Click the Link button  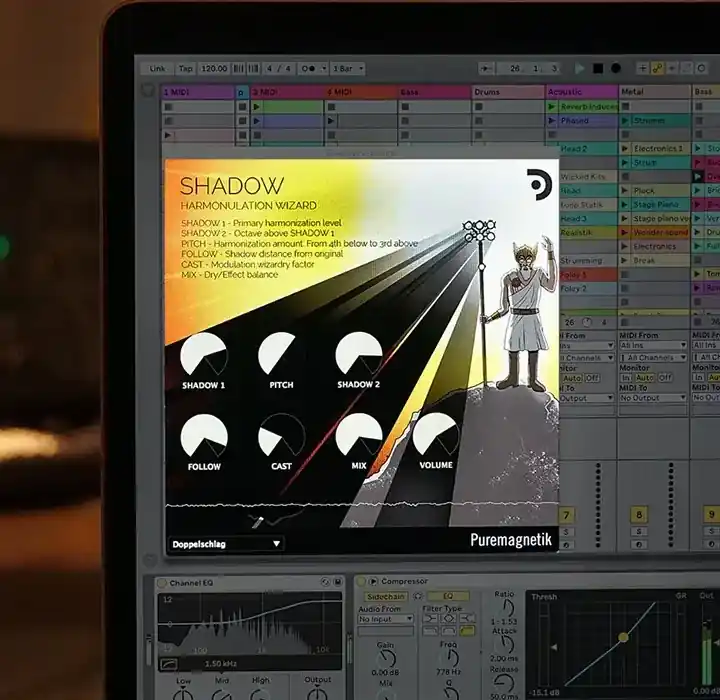click(x=157, y=68)
